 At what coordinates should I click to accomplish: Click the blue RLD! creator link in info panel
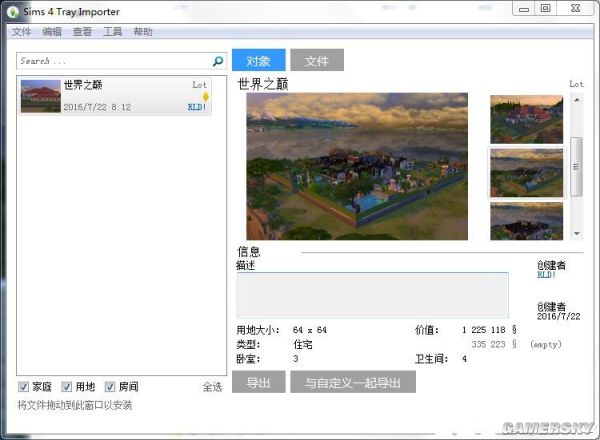pos(546,275)
